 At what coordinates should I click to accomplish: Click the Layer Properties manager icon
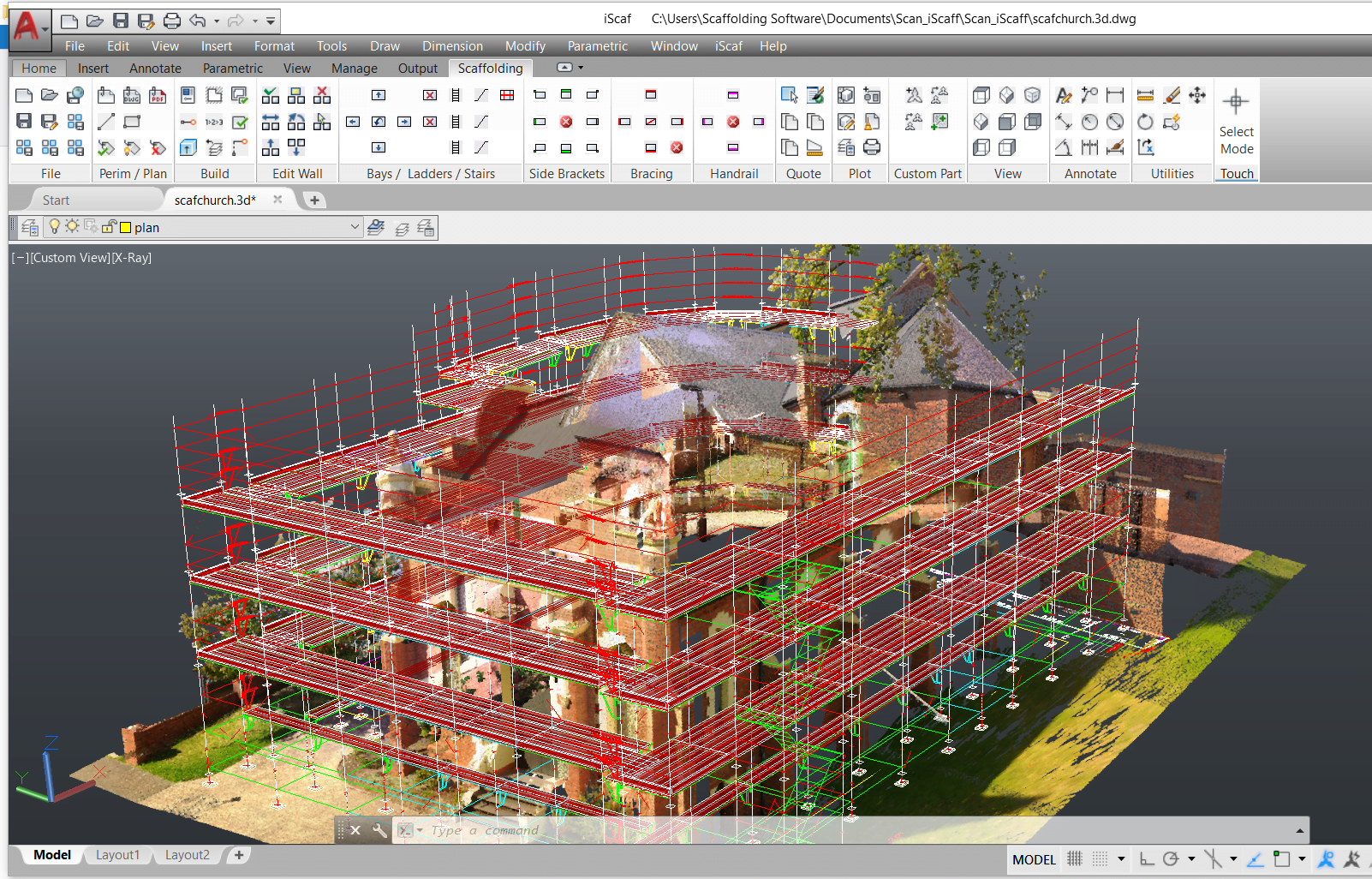click(30, 227)
